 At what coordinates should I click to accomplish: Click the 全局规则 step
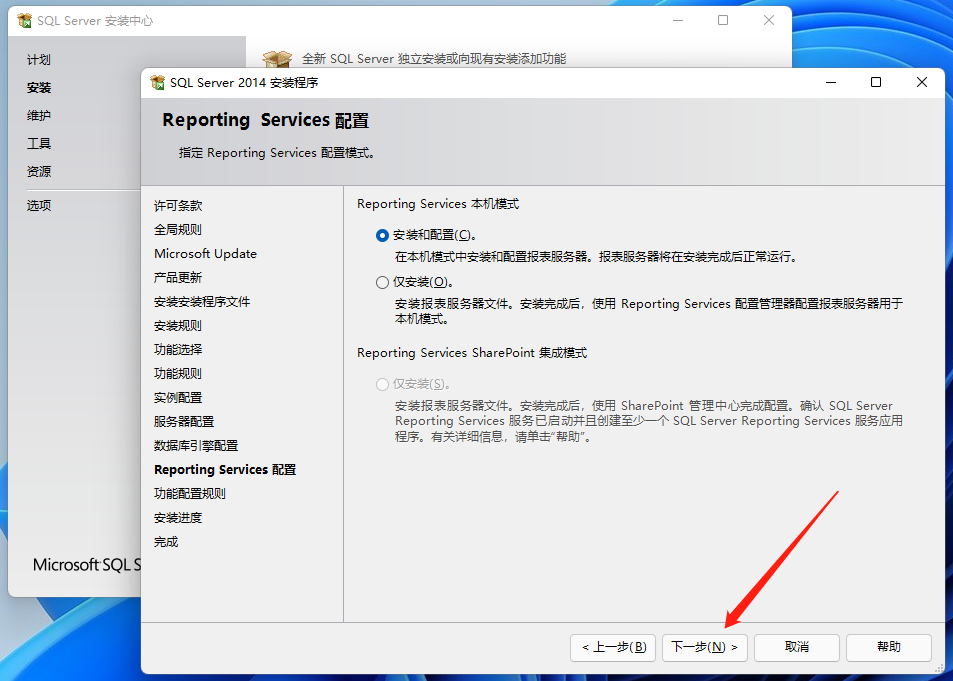(x=178, y=230)
